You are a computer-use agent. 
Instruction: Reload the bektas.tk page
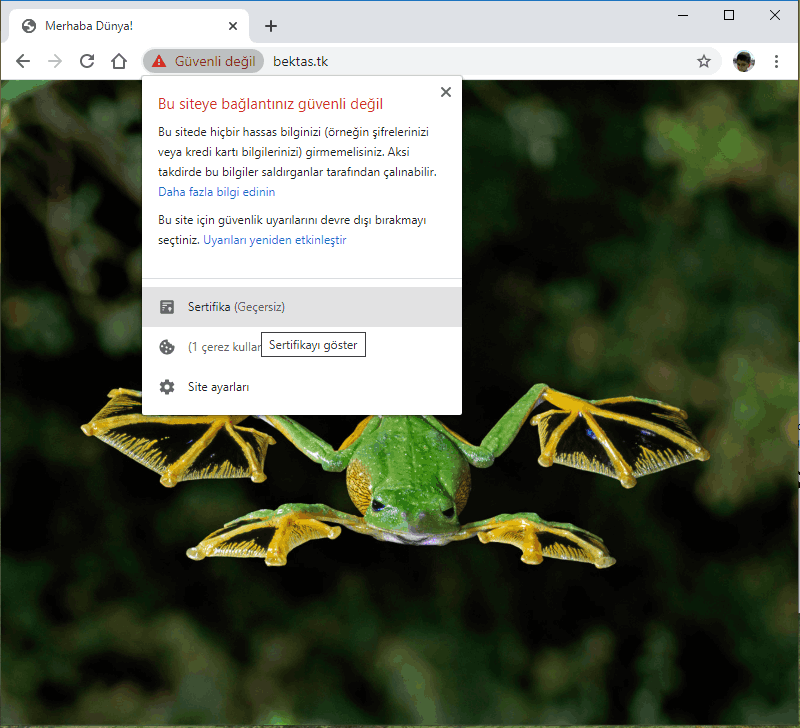(x=87, y=61)
